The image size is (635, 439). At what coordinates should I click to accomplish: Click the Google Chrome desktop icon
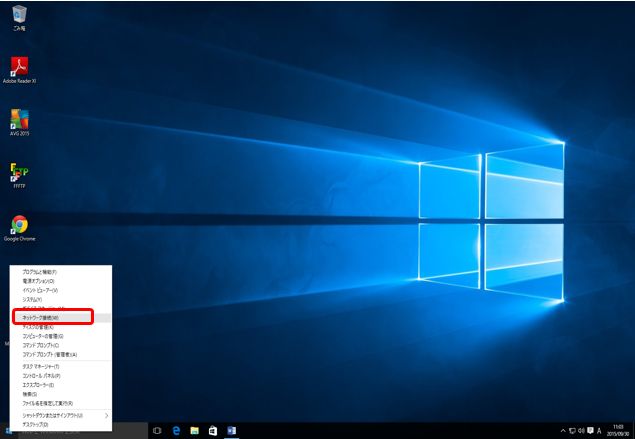(19, 224)
